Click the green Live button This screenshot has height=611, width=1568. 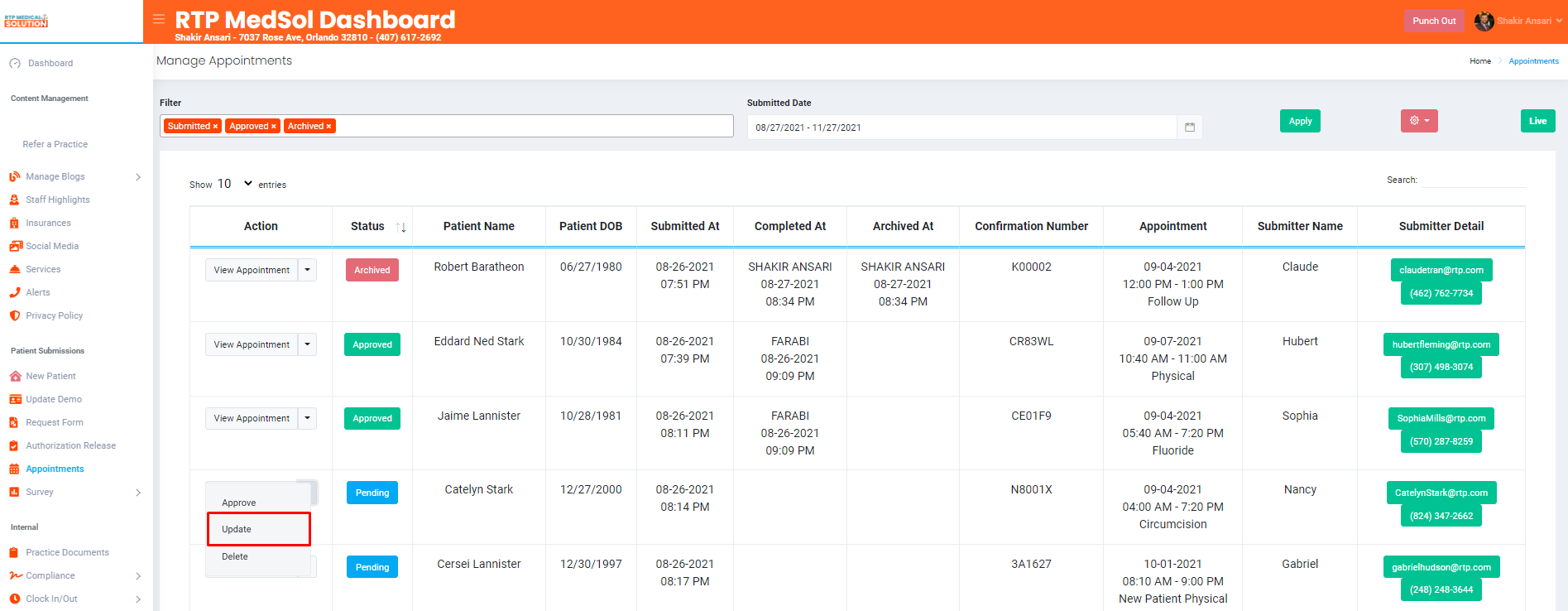click(1537, 121)
